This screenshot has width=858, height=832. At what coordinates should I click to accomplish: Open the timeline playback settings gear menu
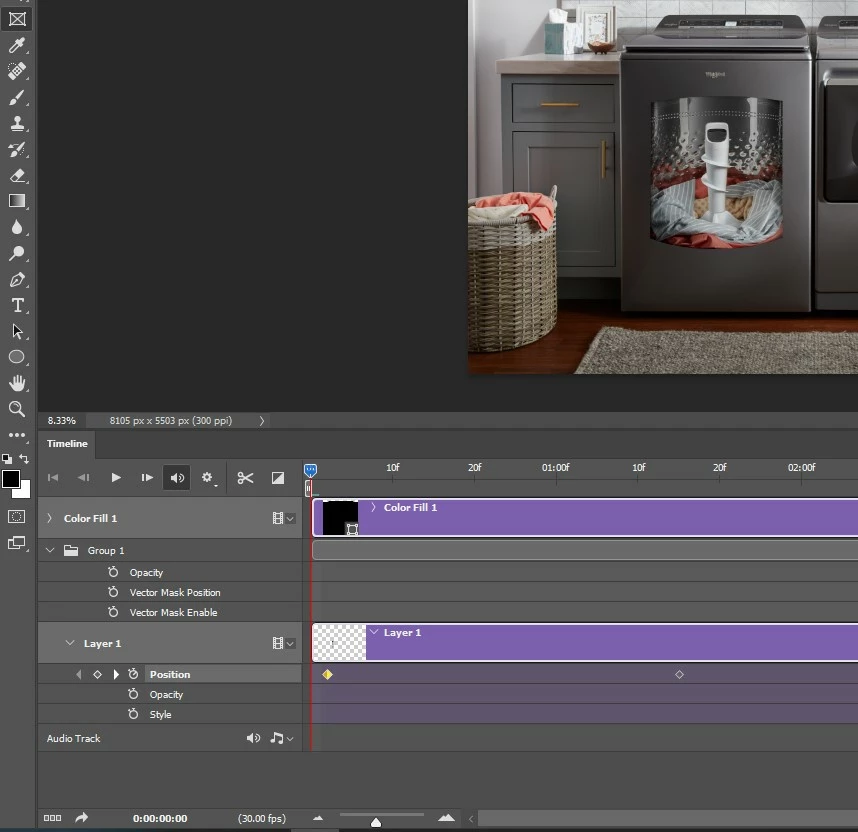208,478
